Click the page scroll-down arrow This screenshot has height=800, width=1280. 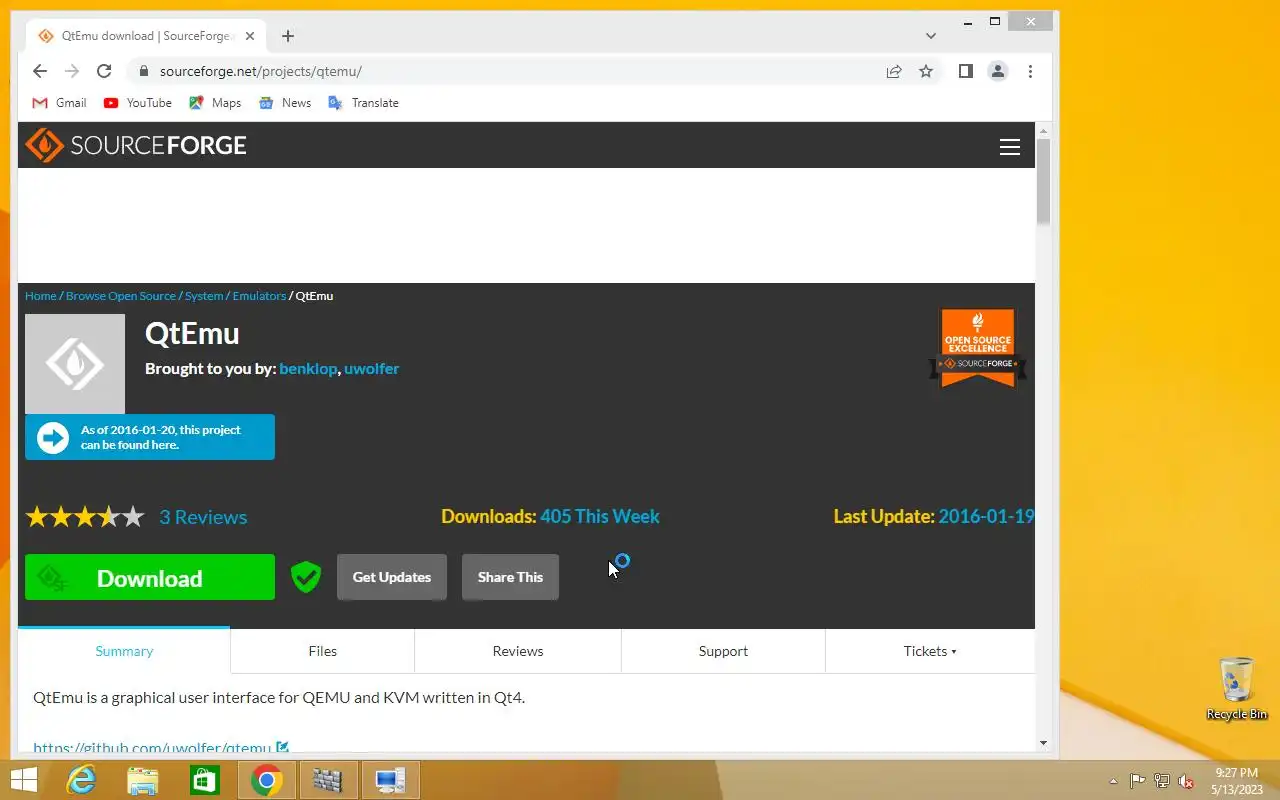coord(1043,743)
